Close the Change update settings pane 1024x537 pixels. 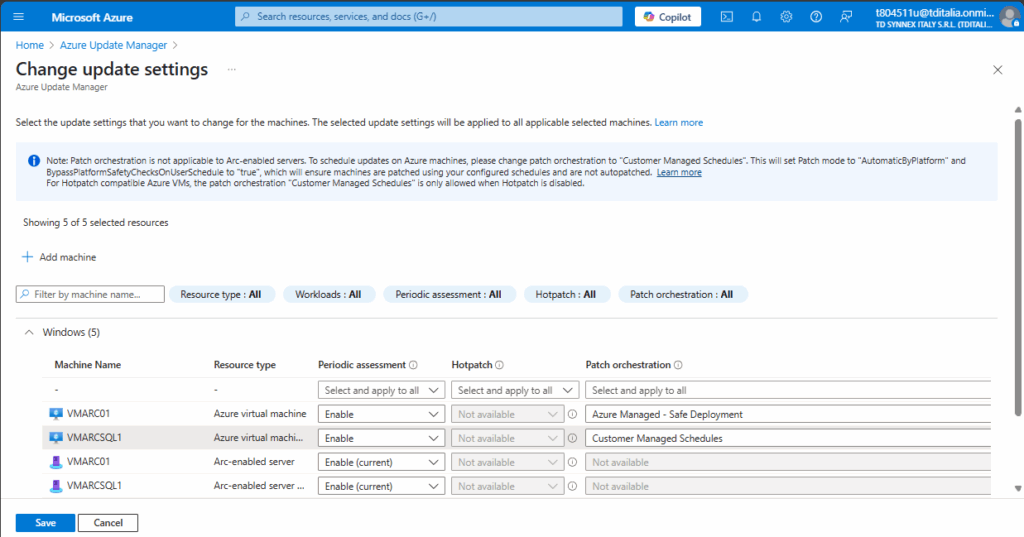pyautogui.click(x=997, y=70)
